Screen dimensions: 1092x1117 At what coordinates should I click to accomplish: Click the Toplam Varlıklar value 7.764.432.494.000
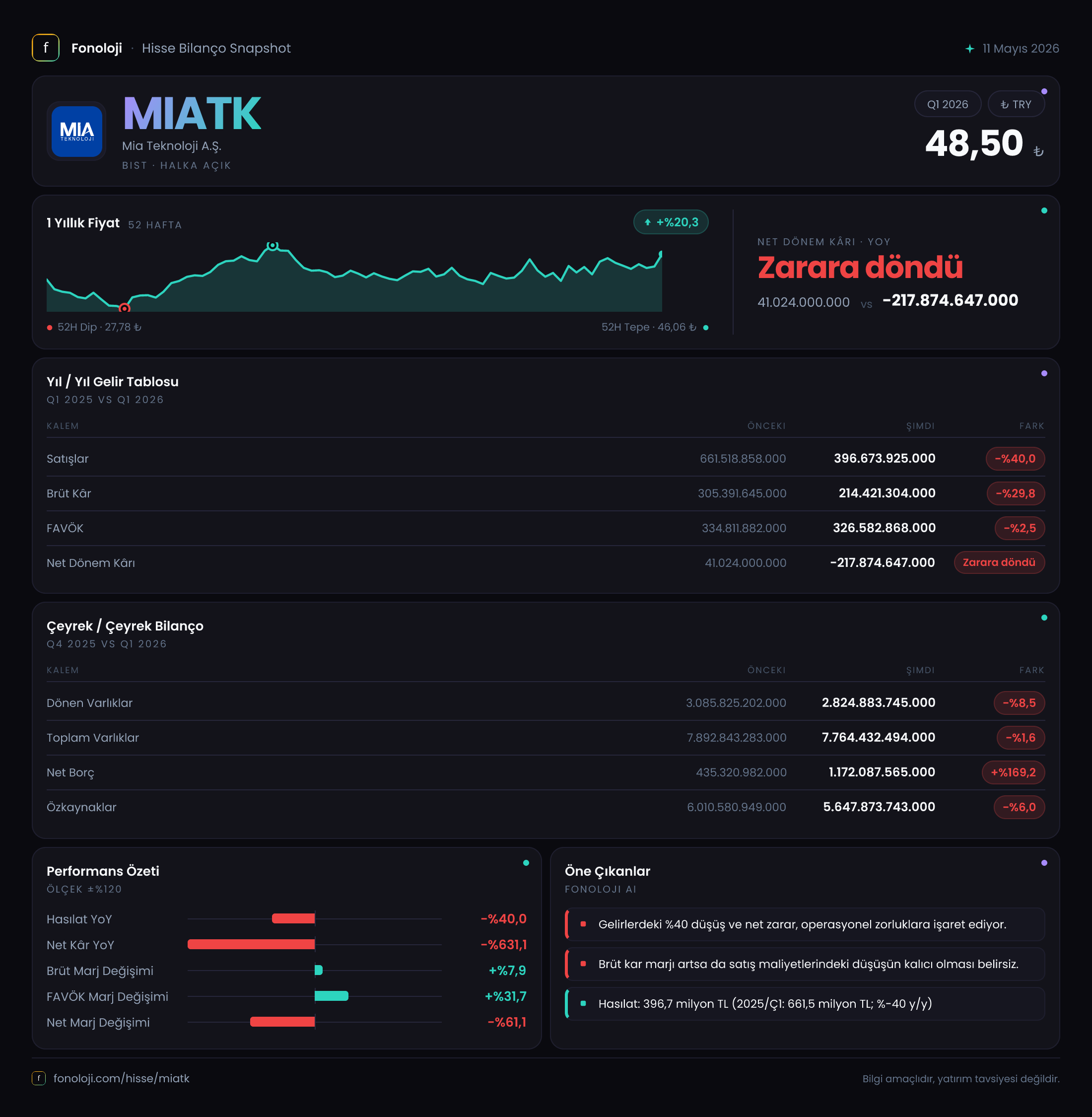tap(878, 738)
